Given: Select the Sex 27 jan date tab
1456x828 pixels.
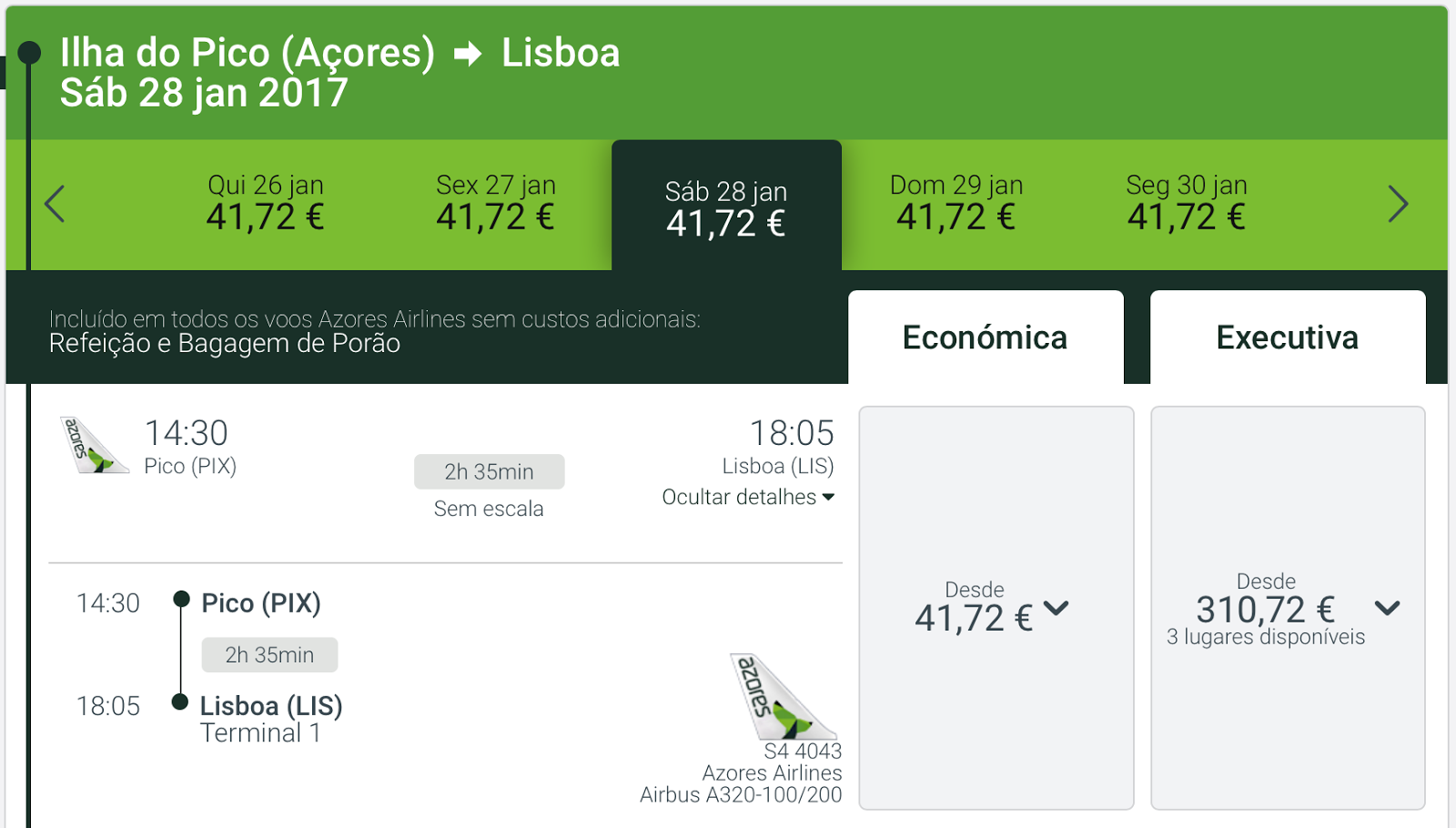Looking at the screenshot, I should 496,204.
